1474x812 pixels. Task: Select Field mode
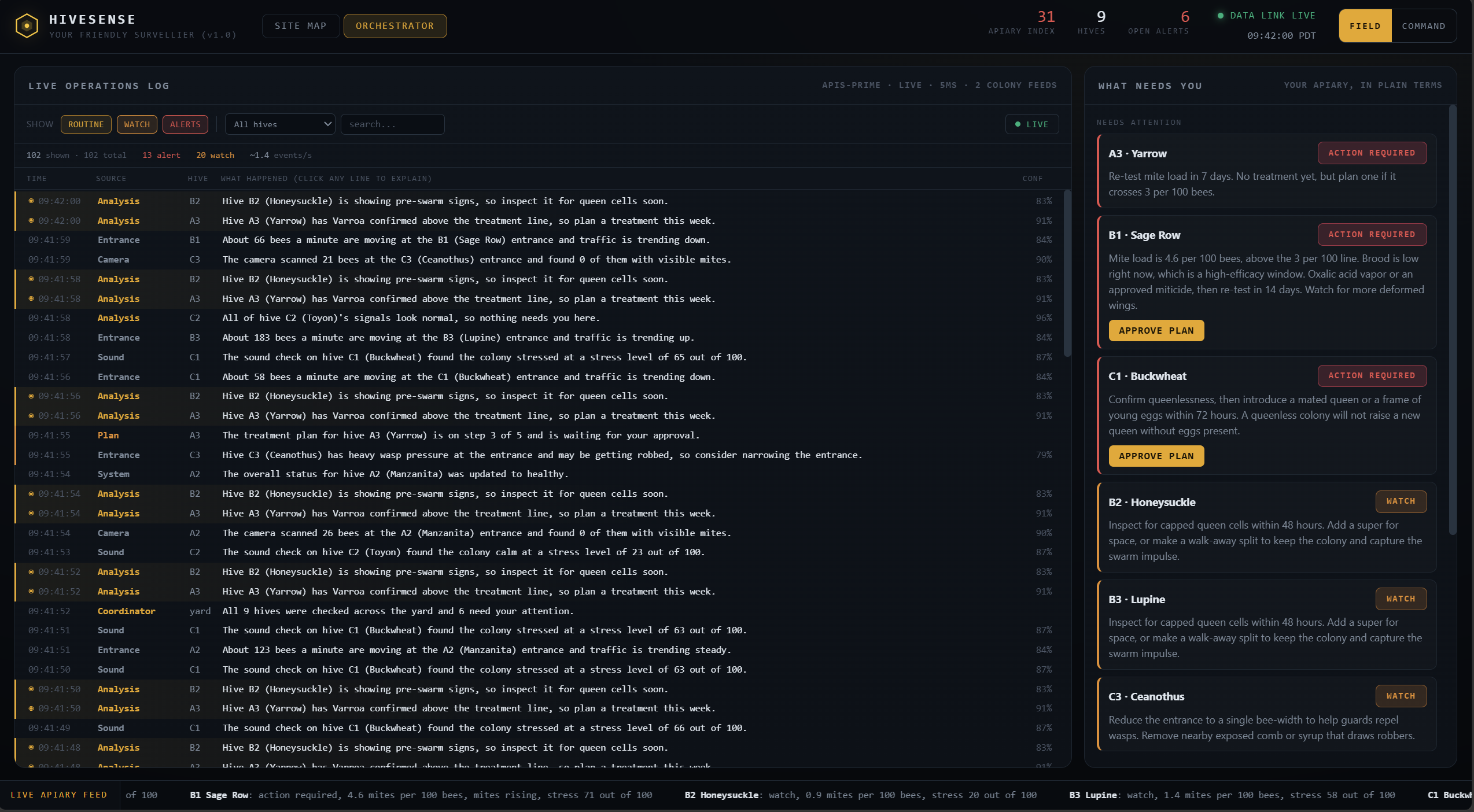(x=1365, y=26)
